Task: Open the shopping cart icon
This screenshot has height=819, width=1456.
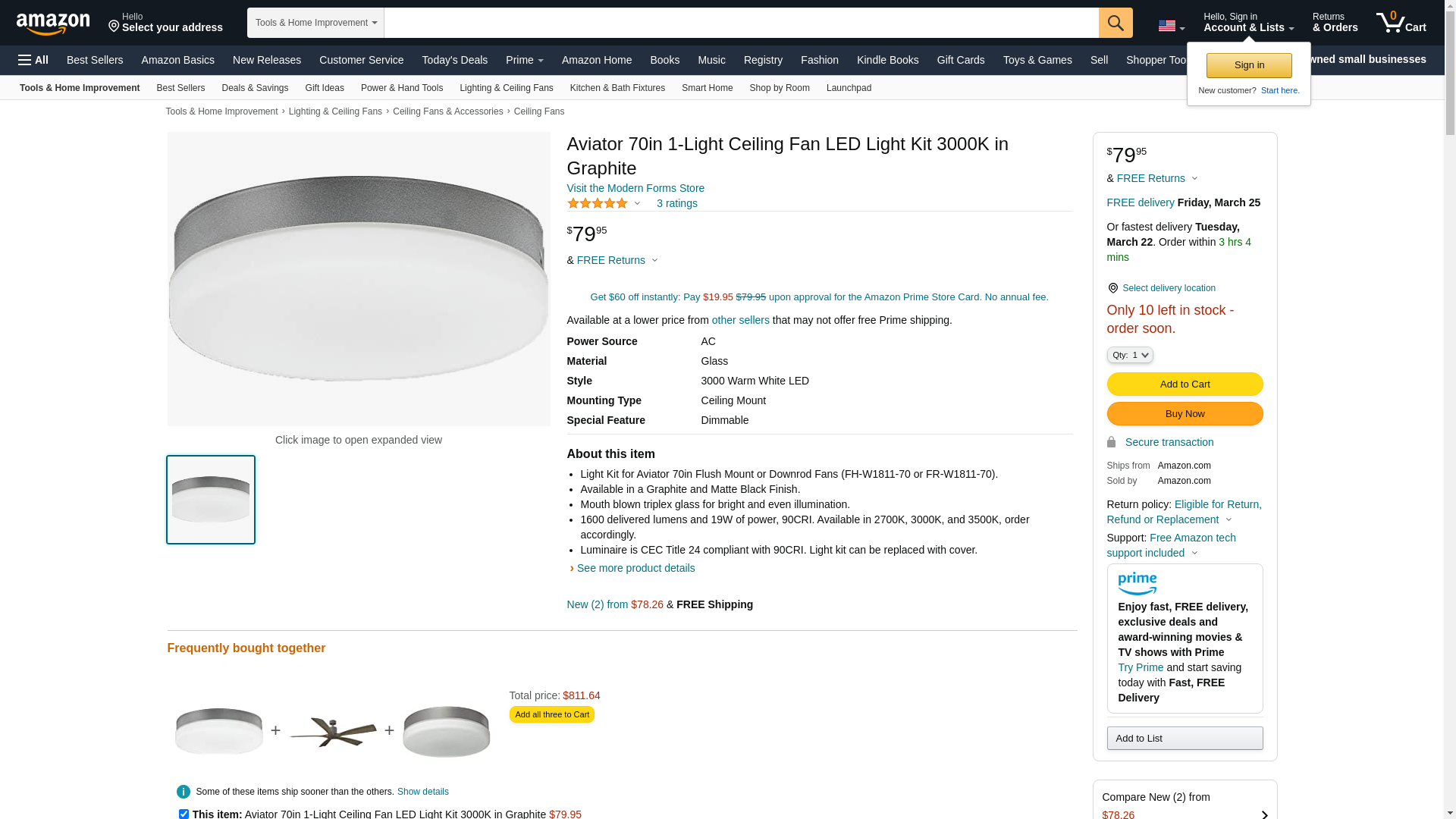Action: click(x=1401, y=23)
